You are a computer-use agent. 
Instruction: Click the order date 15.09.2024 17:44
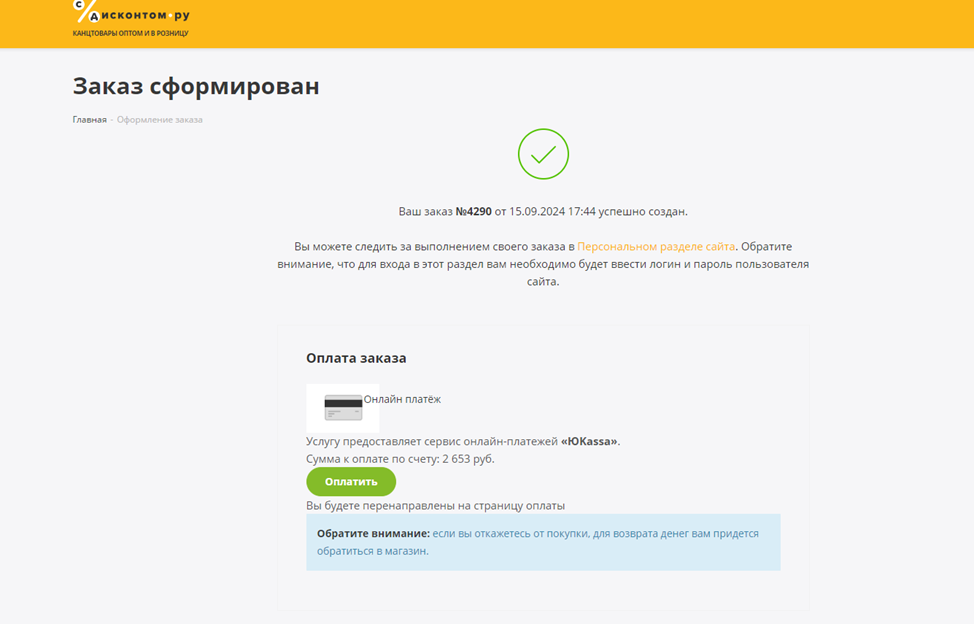tap(552, 212)
